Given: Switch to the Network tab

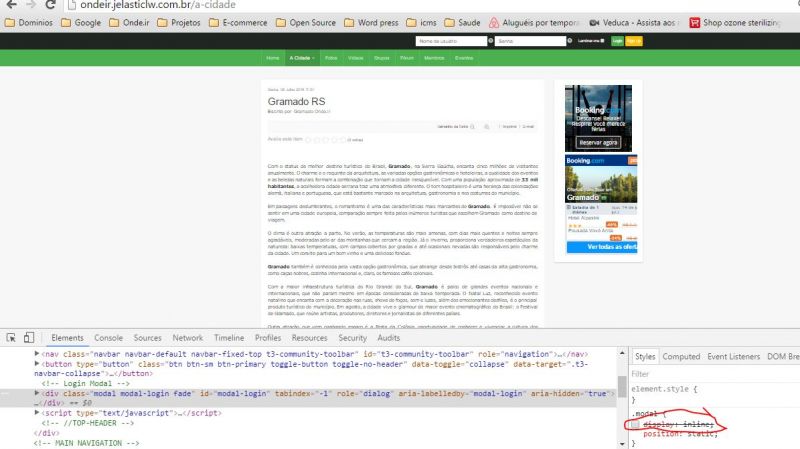Looking at the screenshot, I should 187,338.
